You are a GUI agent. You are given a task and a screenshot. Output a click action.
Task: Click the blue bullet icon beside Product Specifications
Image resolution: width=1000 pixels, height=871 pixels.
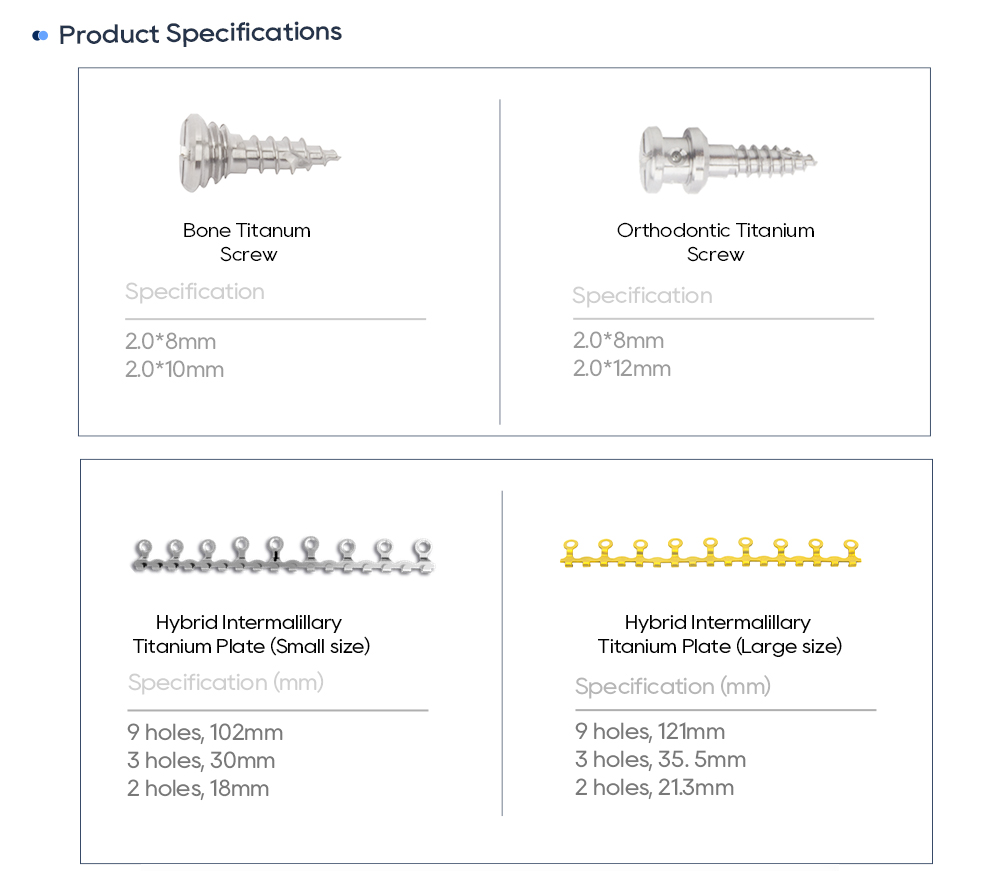40,36
